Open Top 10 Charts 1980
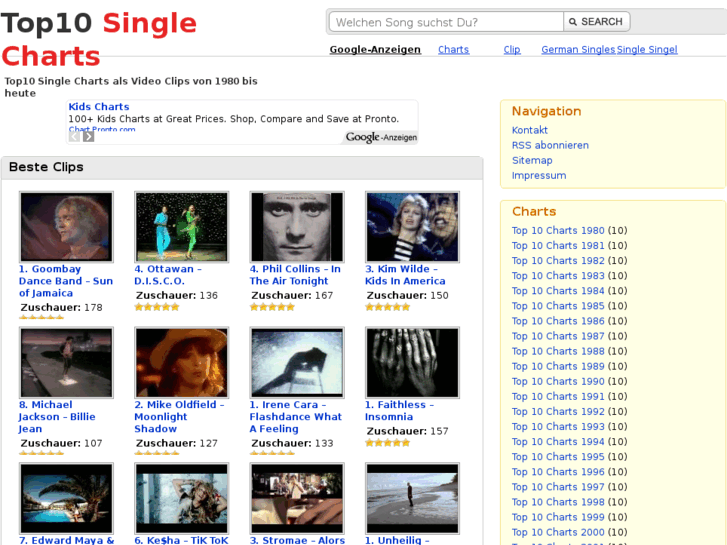The width and height of the screenshot is (727, 545). click(558, 231)
